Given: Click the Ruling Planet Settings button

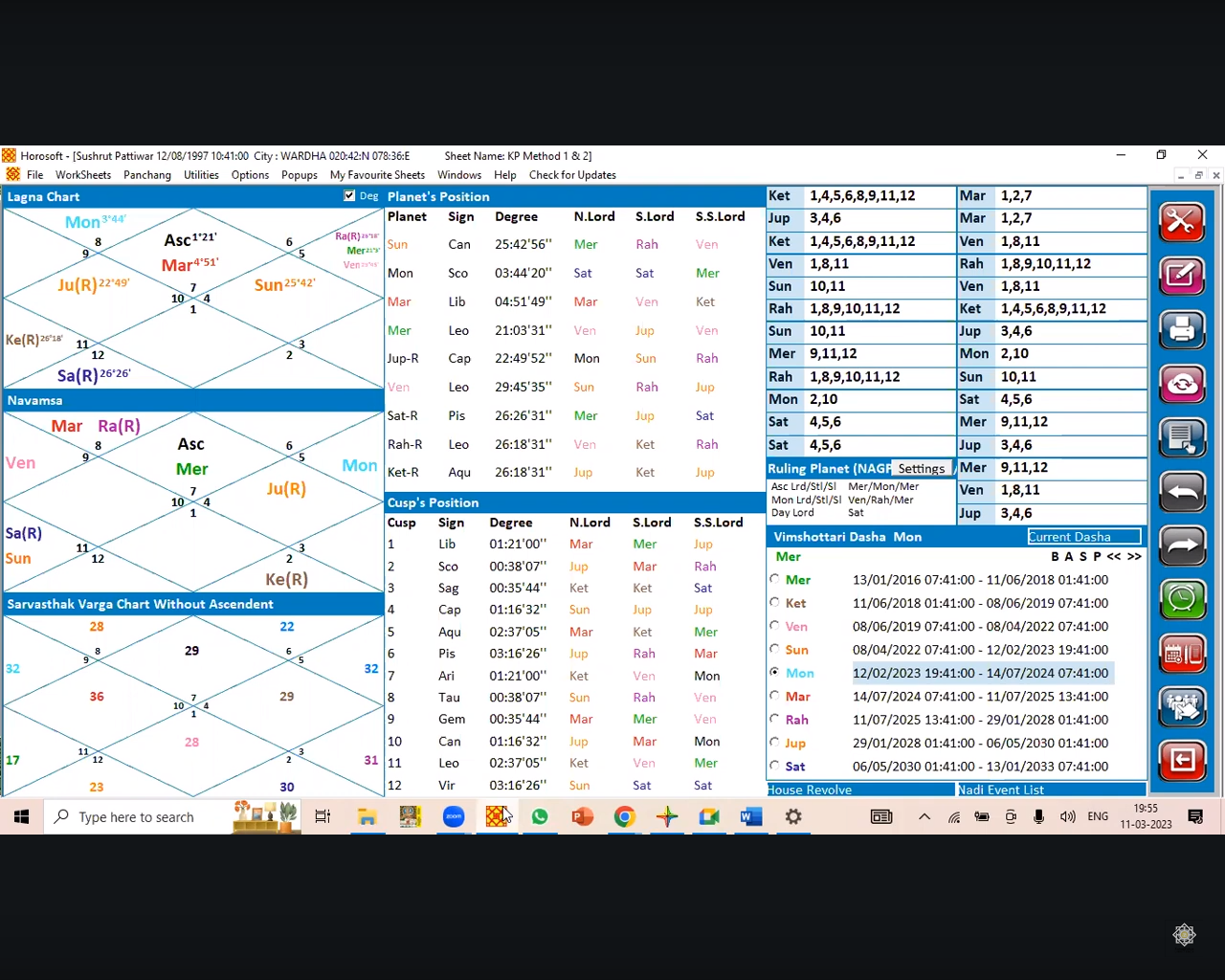Looking at the screenshot, I should point(921,468).
